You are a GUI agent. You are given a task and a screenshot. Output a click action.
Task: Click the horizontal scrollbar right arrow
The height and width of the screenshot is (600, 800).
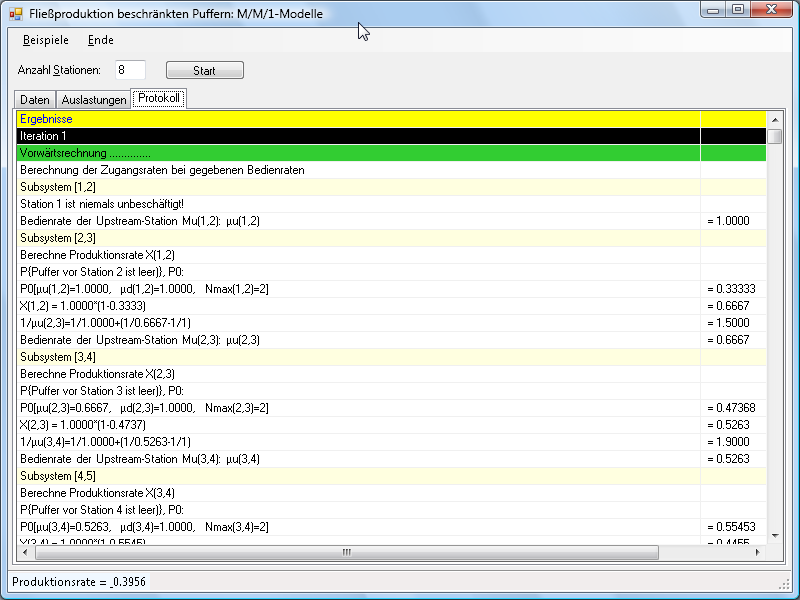click(x=758, y=552)
